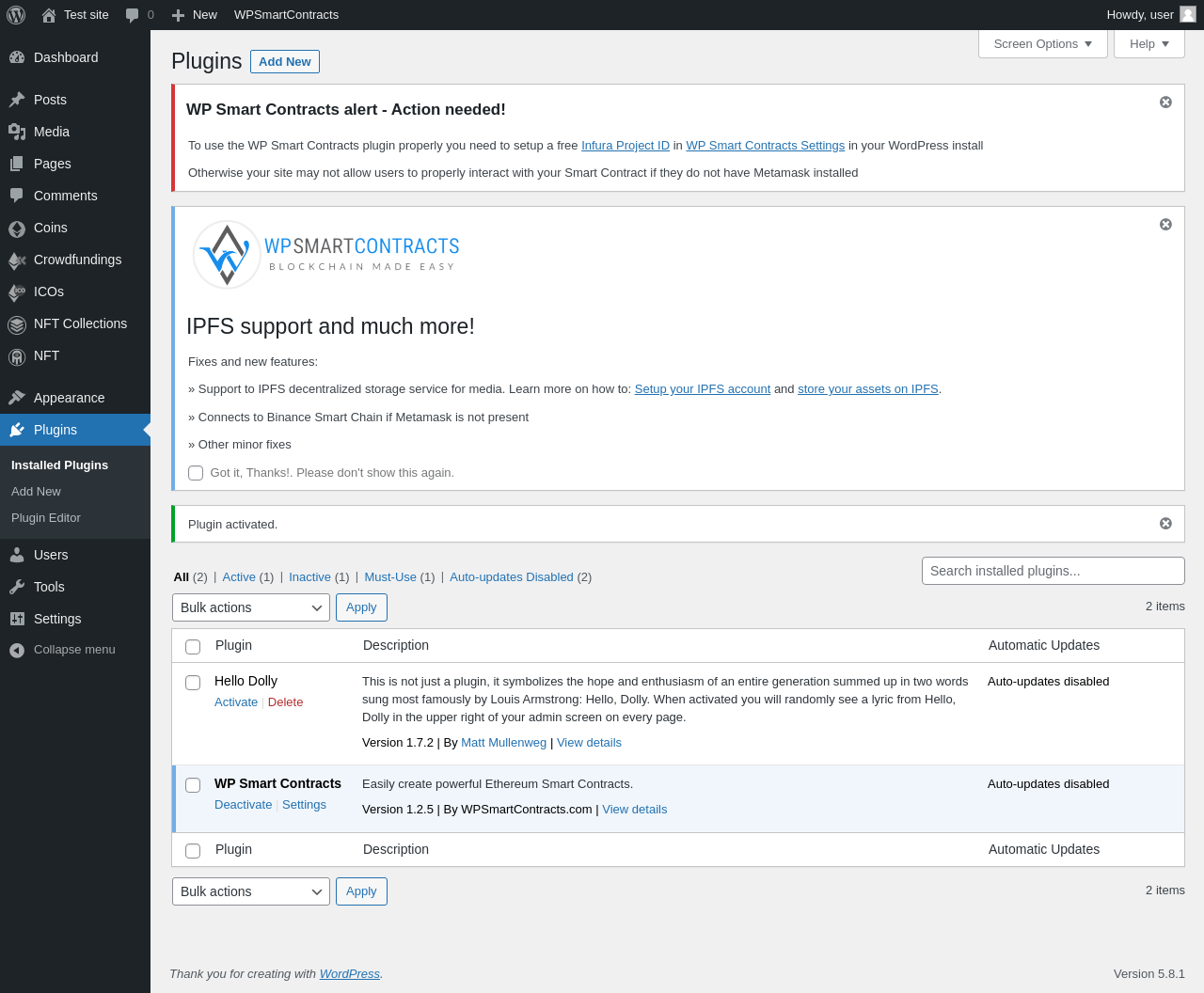This screenshot has height=993, width=1204.
Task: Click the Plugins plug icon
Action: pyautogui.click(x=17, y=430)
